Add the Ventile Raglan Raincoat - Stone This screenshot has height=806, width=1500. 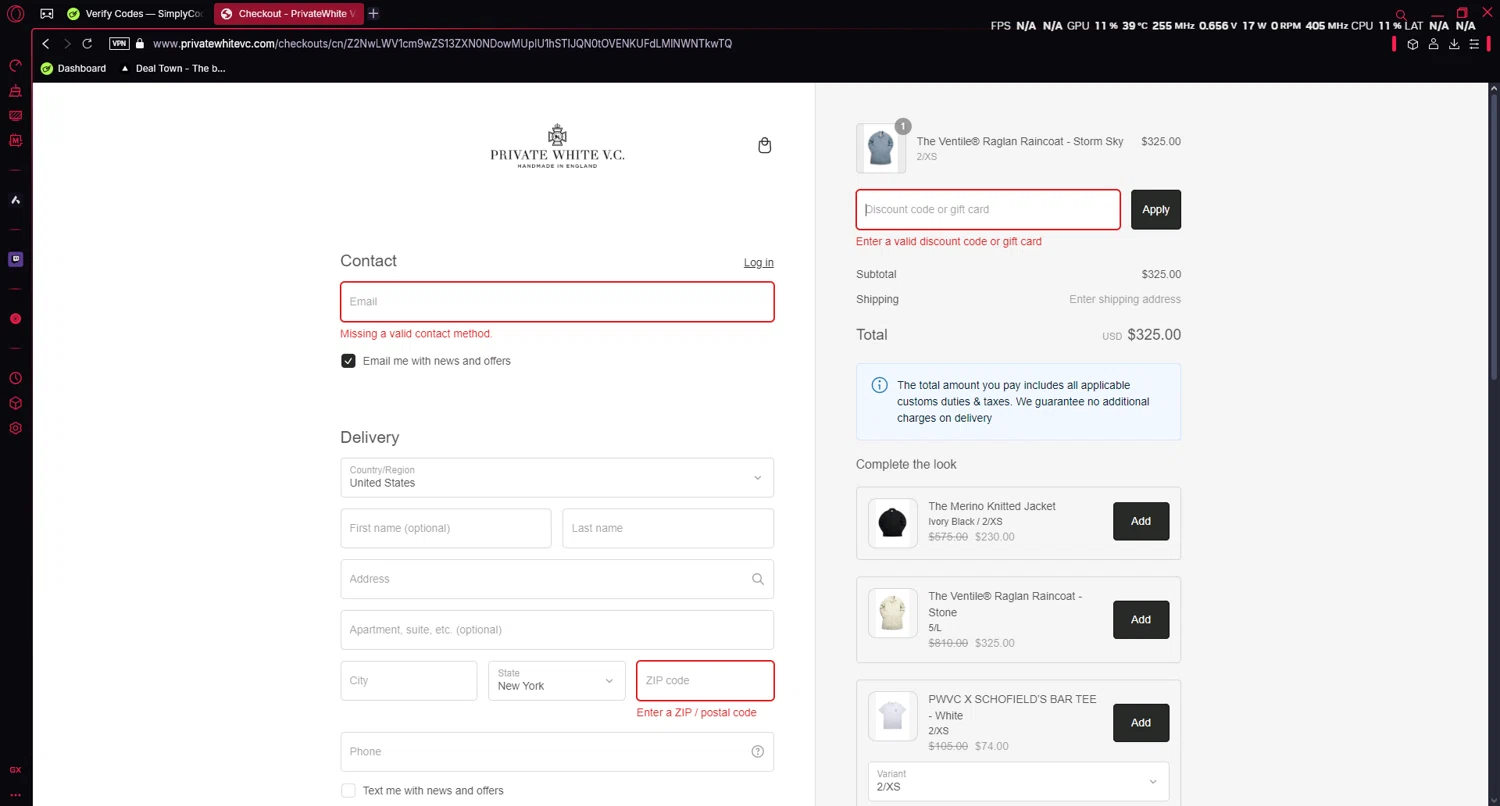[1141, 620]
